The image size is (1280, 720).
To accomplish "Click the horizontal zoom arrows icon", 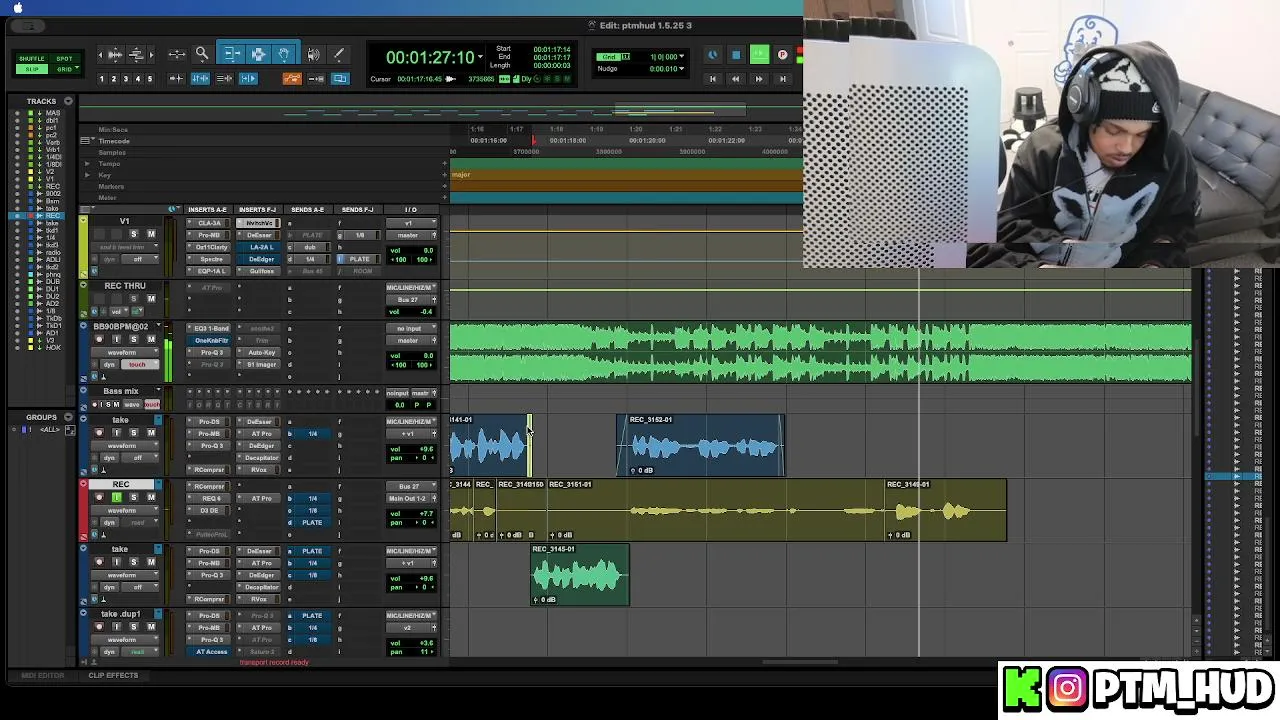I will (x=177, y=54).
